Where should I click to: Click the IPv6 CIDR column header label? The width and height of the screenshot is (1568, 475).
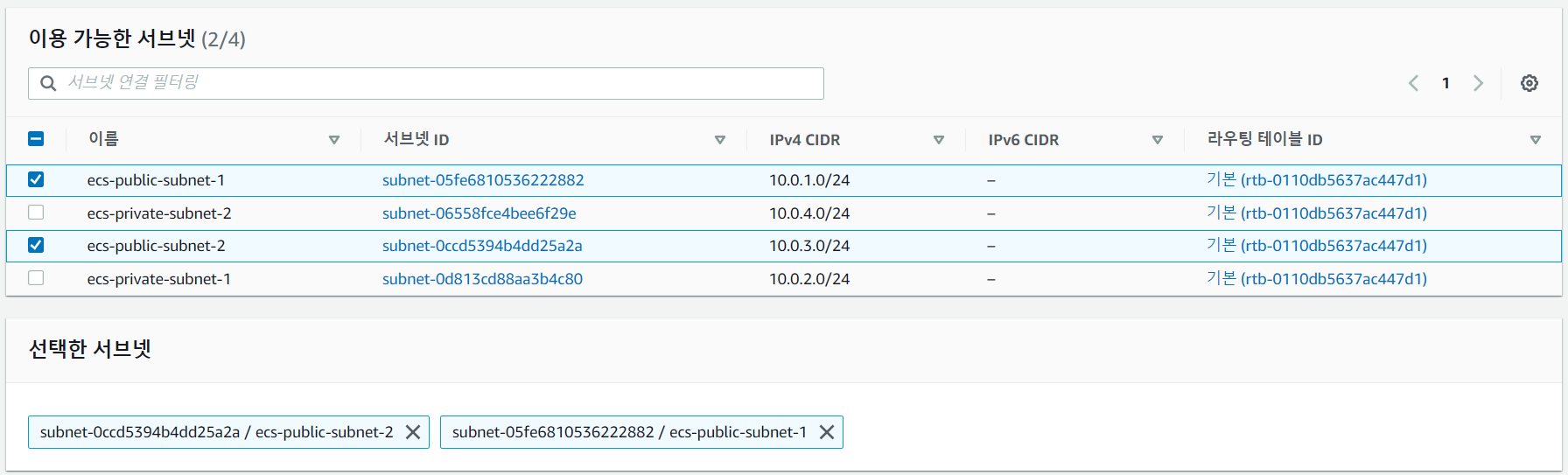tap(1024, 140)
